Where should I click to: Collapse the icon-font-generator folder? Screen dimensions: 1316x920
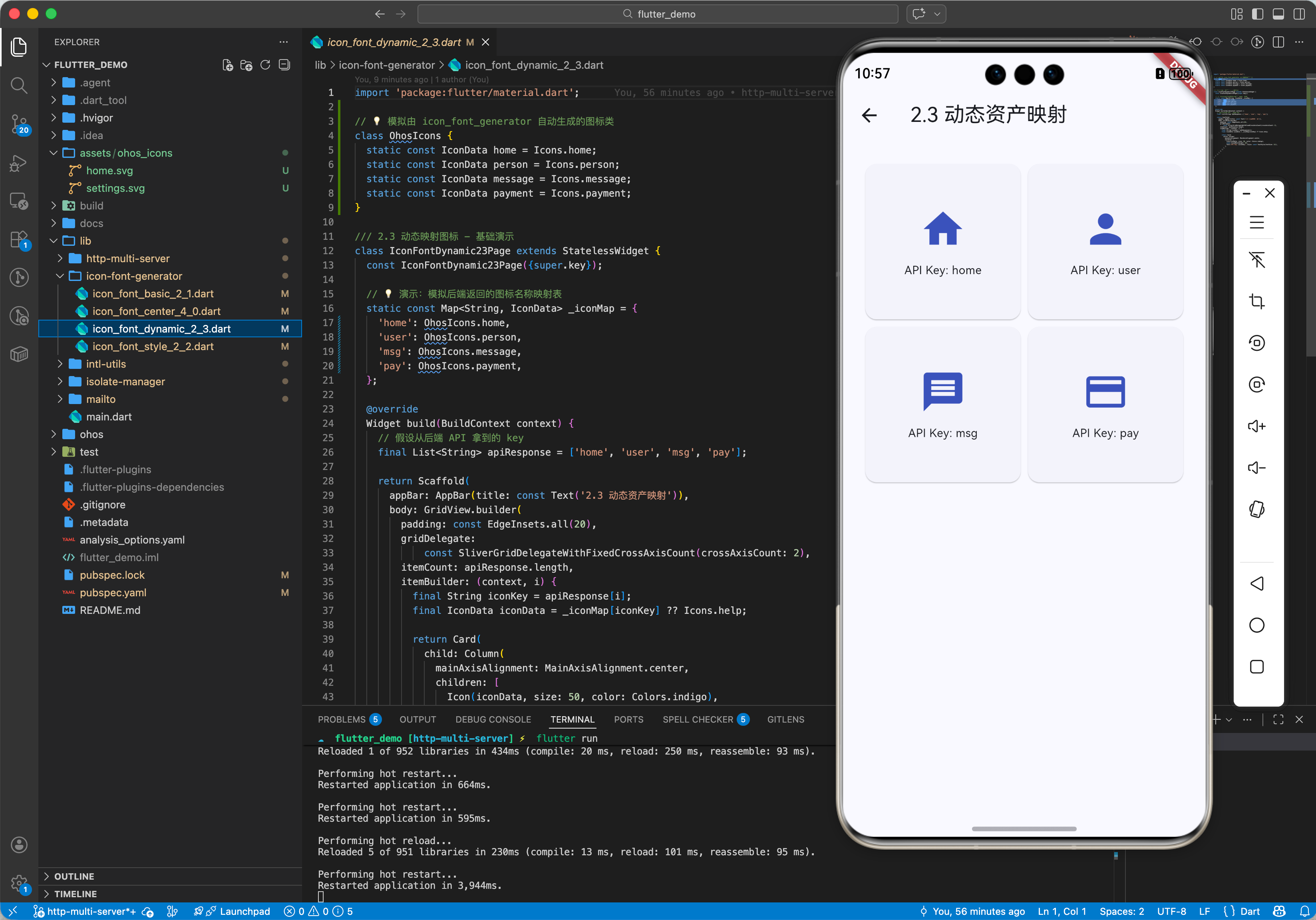pyautogui.click(x=133, y=276)
